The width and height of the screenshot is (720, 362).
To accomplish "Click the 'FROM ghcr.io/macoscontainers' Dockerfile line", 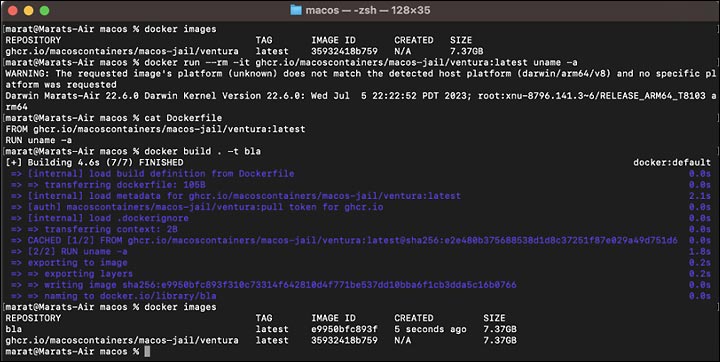I will (x=155, y=129).
